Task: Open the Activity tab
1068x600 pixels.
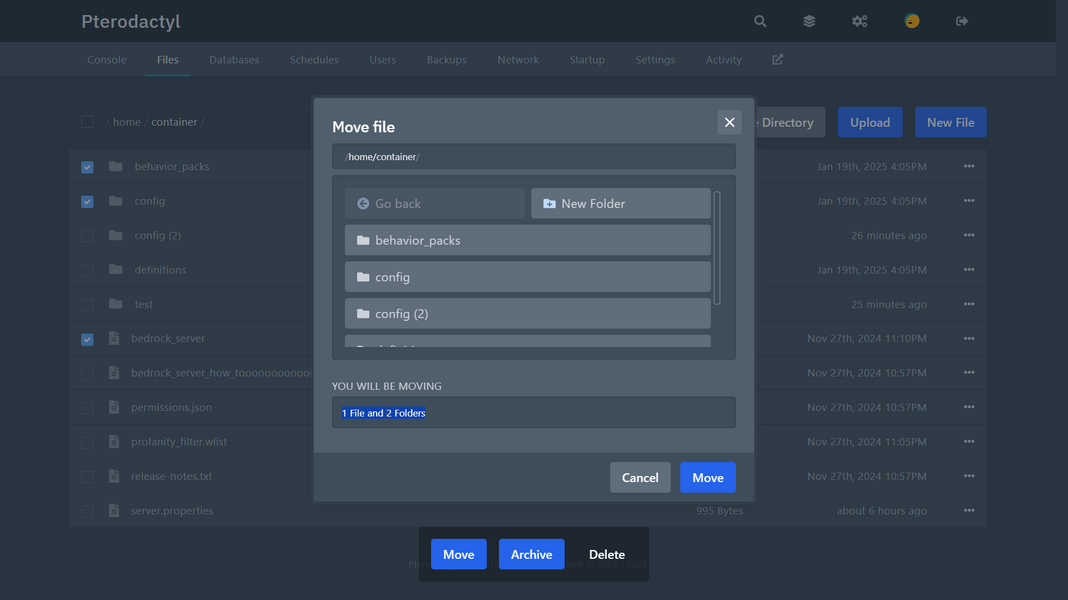Action: click(723, 59)
